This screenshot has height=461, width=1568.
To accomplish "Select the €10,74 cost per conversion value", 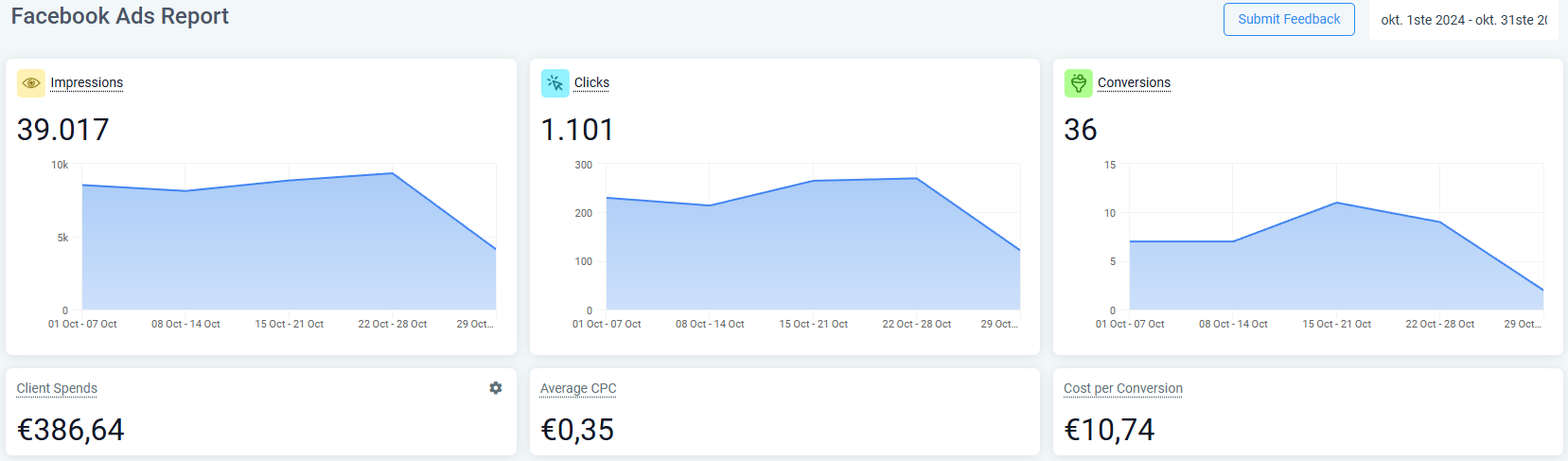I will 1109,430.
